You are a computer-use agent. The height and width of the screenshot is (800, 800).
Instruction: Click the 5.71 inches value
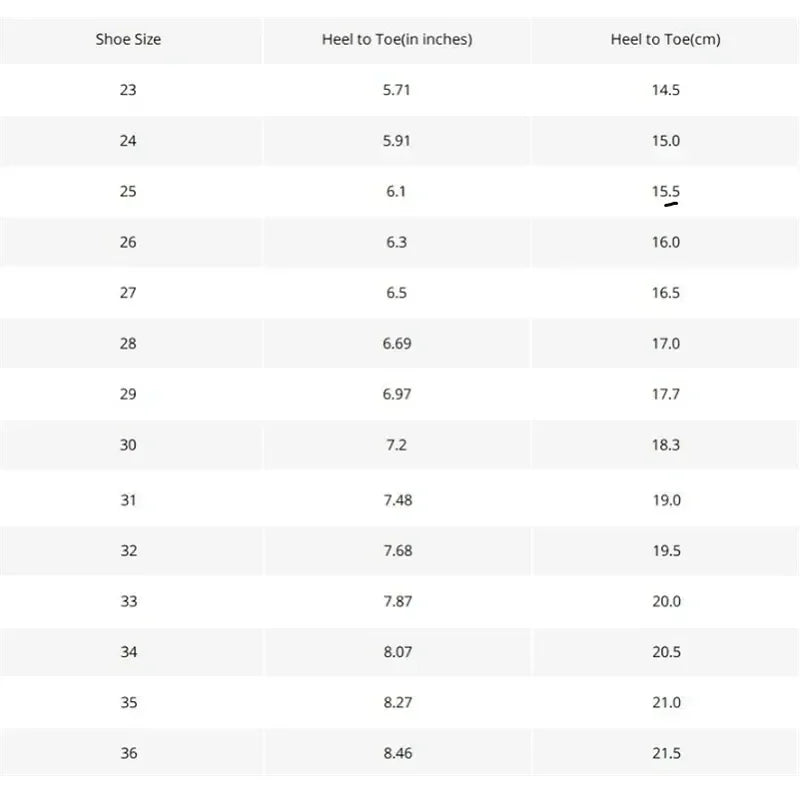click(396, 90)
